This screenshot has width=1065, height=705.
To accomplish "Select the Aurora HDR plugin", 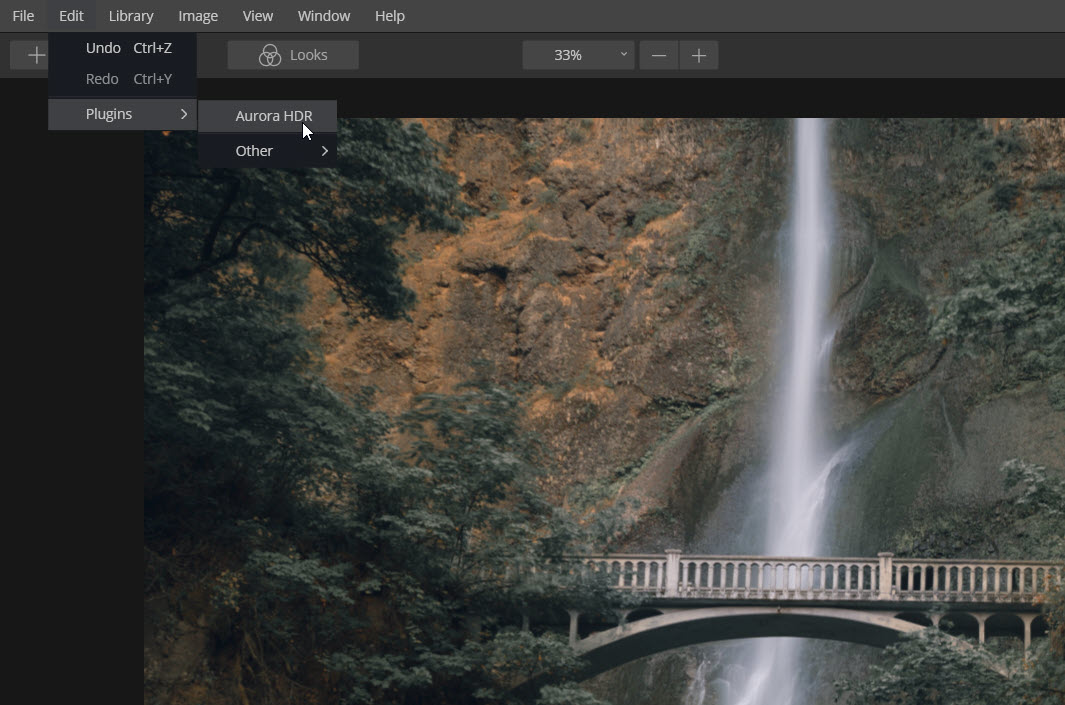I will (x=268, y=116).
